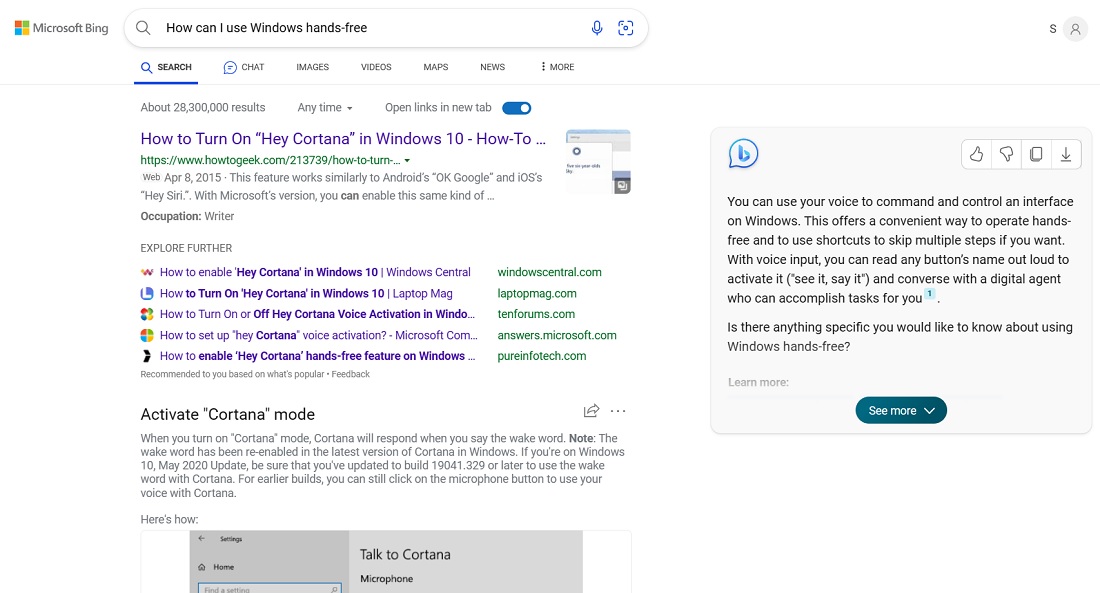1100x593 pixels.
Task: Switch to the IMAGES tab
Action: (x=312, y=67)
